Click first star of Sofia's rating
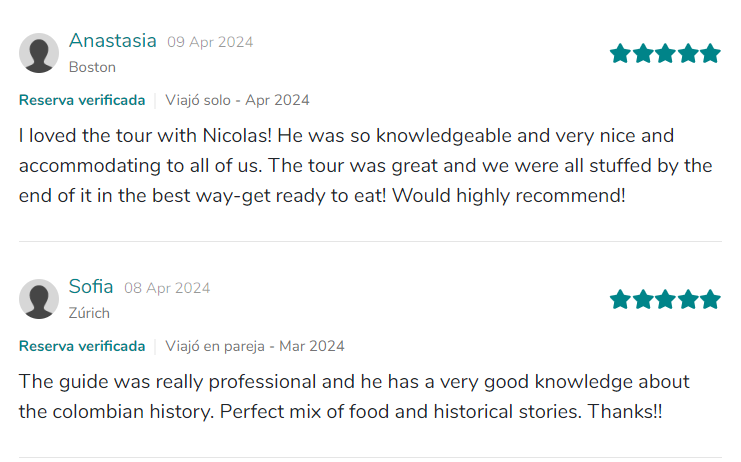The width and height of the screenshot is (741, 462). point(620,299)
